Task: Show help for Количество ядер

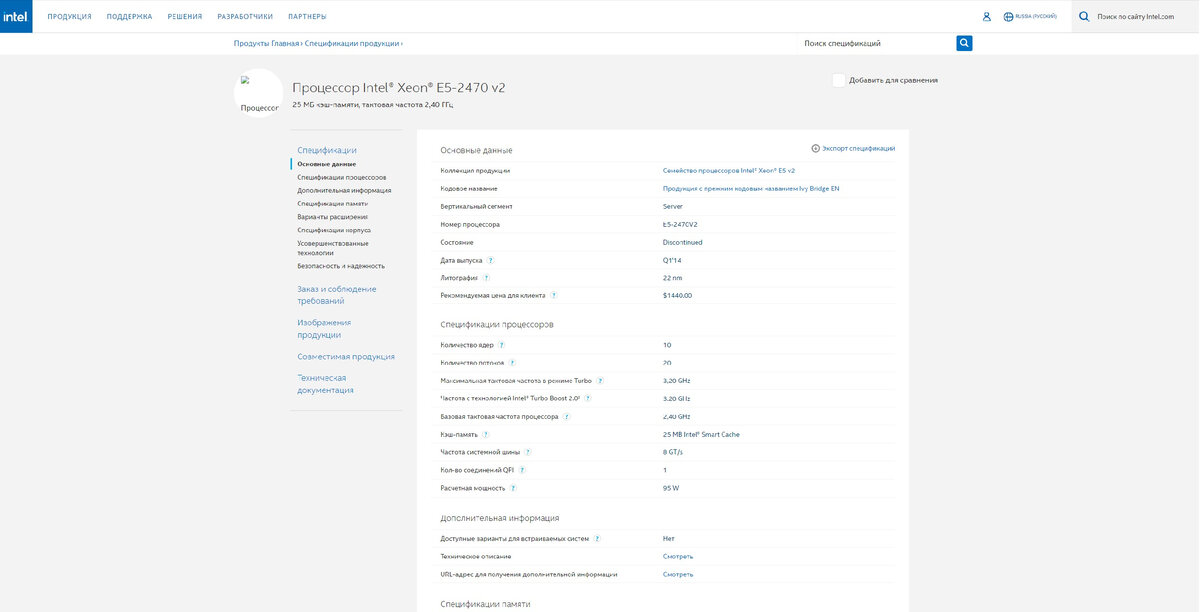Action: pos(502,345)
